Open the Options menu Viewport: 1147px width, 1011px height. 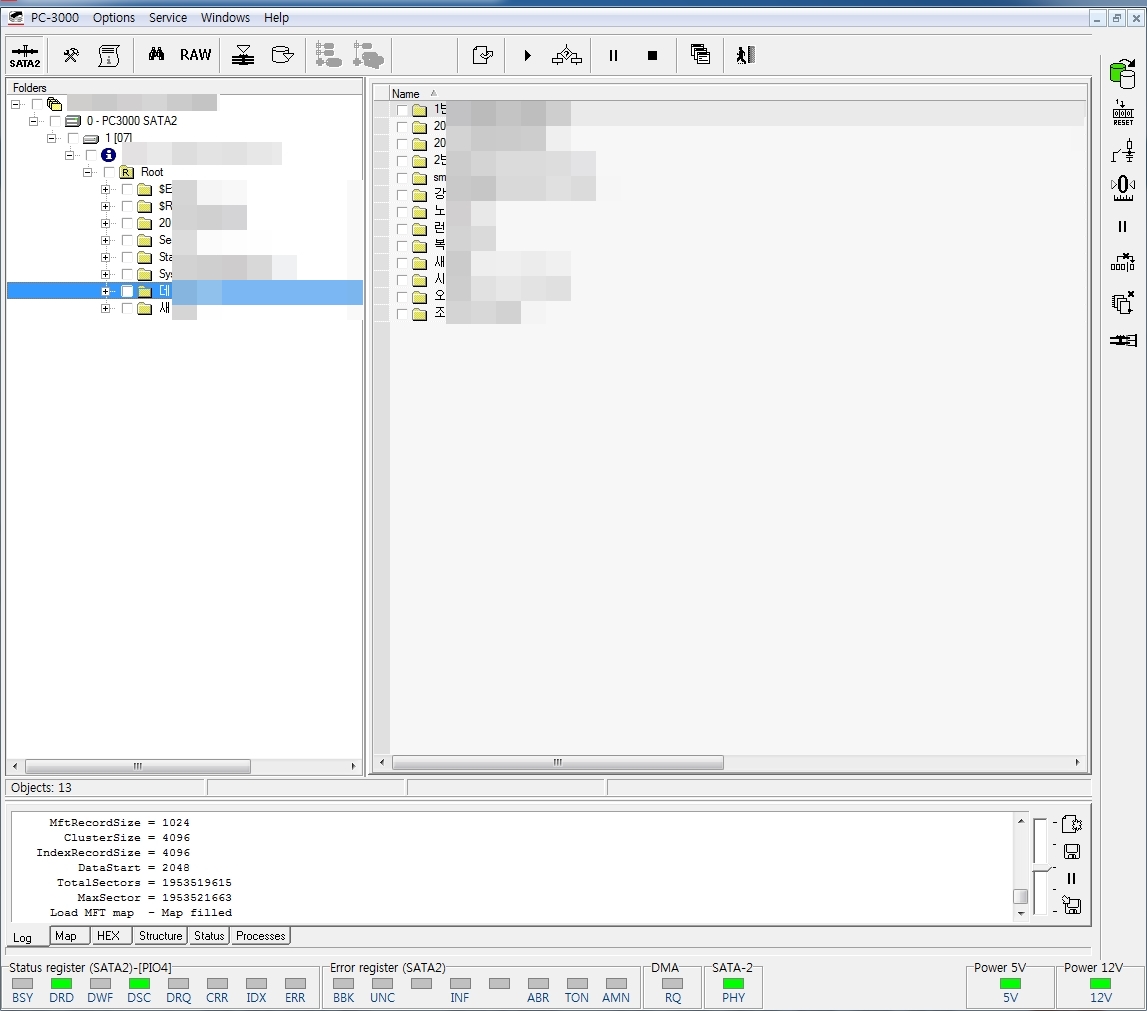[113, 18]
